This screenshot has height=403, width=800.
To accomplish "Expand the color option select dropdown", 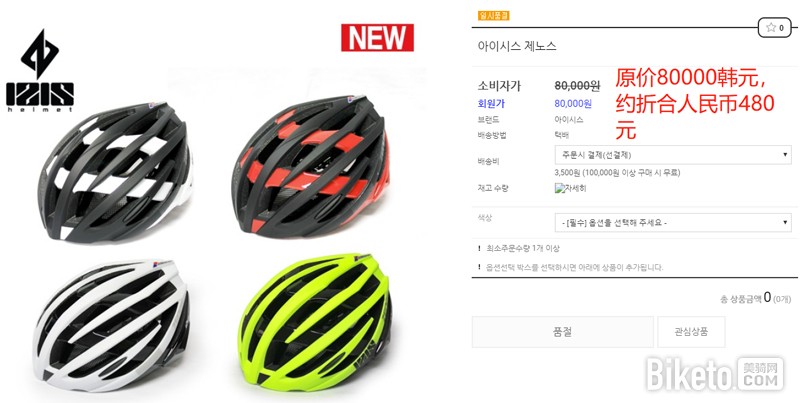I will (673, 222).
